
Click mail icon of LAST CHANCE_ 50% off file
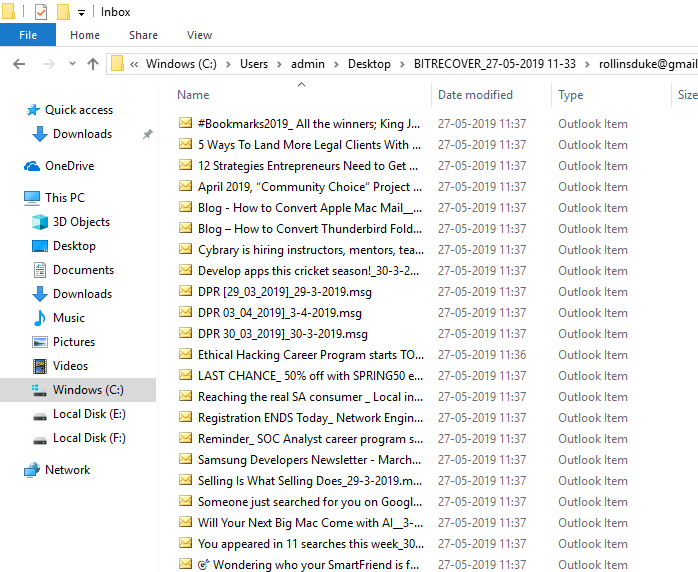tap(186, 374)
